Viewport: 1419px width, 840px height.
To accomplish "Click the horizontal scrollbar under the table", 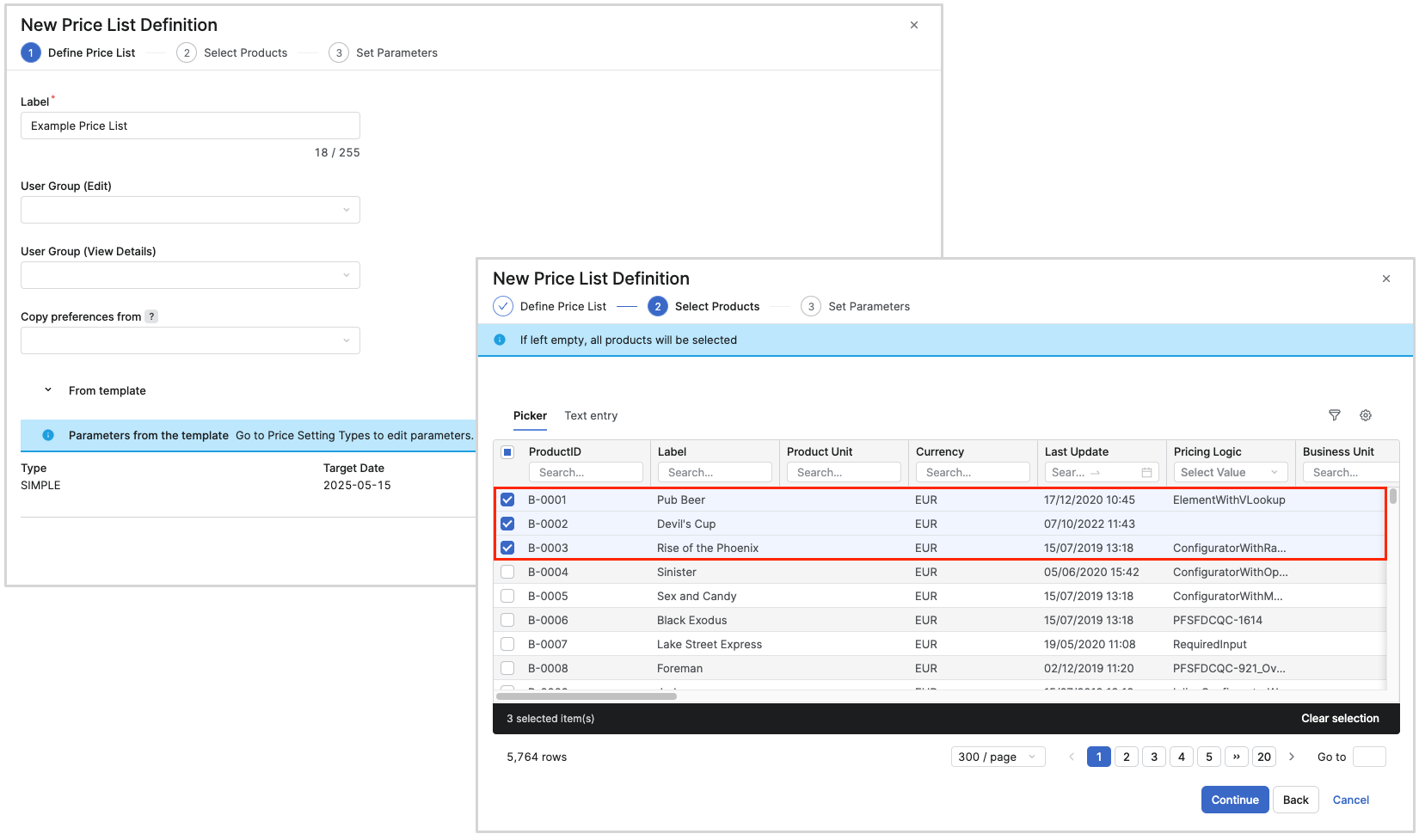I will click(587, 696).
